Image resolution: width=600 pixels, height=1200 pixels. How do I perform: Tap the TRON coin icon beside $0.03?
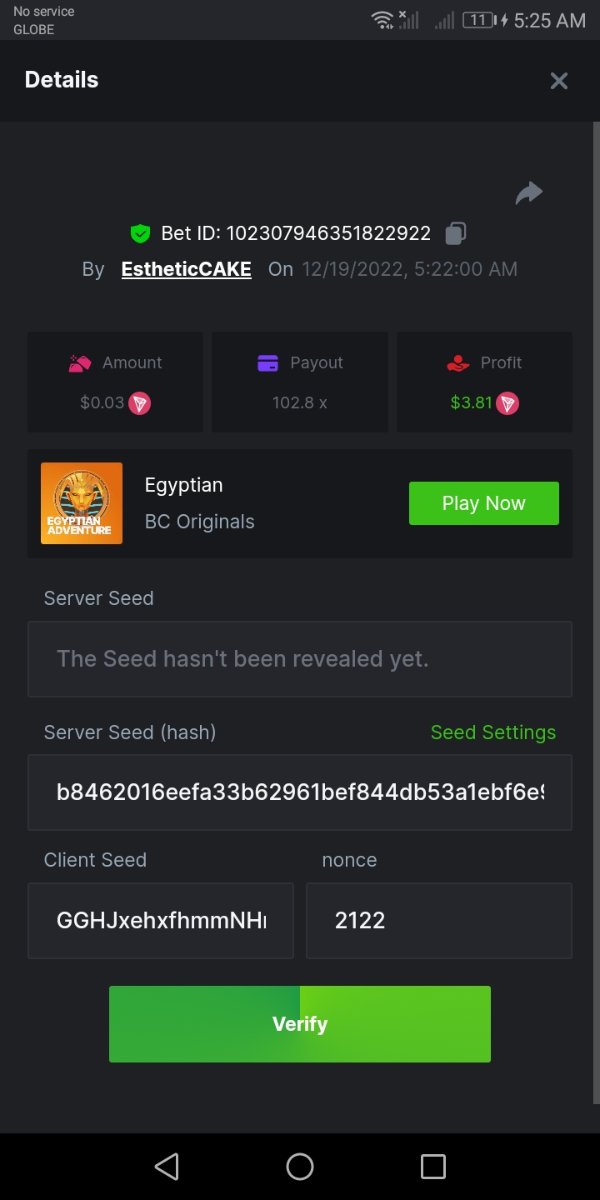(x=140, y=403)
